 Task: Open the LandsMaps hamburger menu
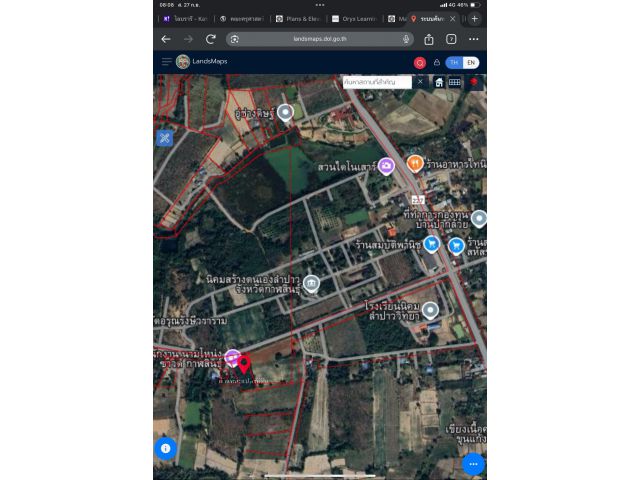[166, 62]
